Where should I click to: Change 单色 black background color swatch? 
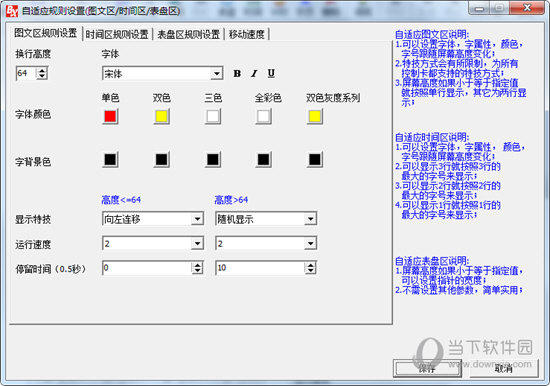click(110, 160)
